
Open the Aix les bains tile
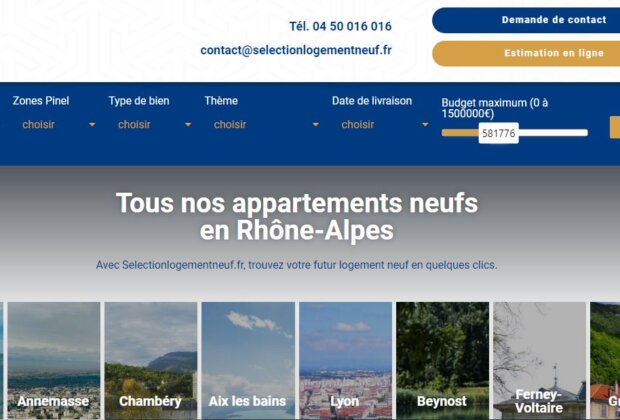[248, 361]
